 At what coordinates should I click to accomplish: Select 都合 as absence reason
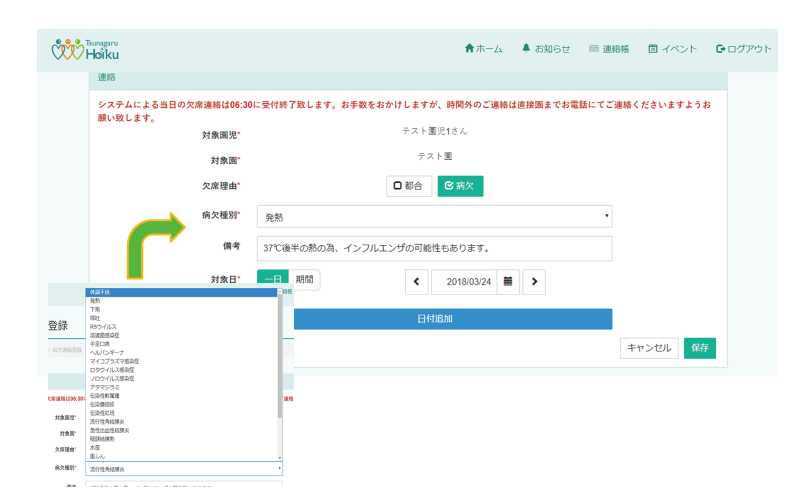(x=408, y=186)
